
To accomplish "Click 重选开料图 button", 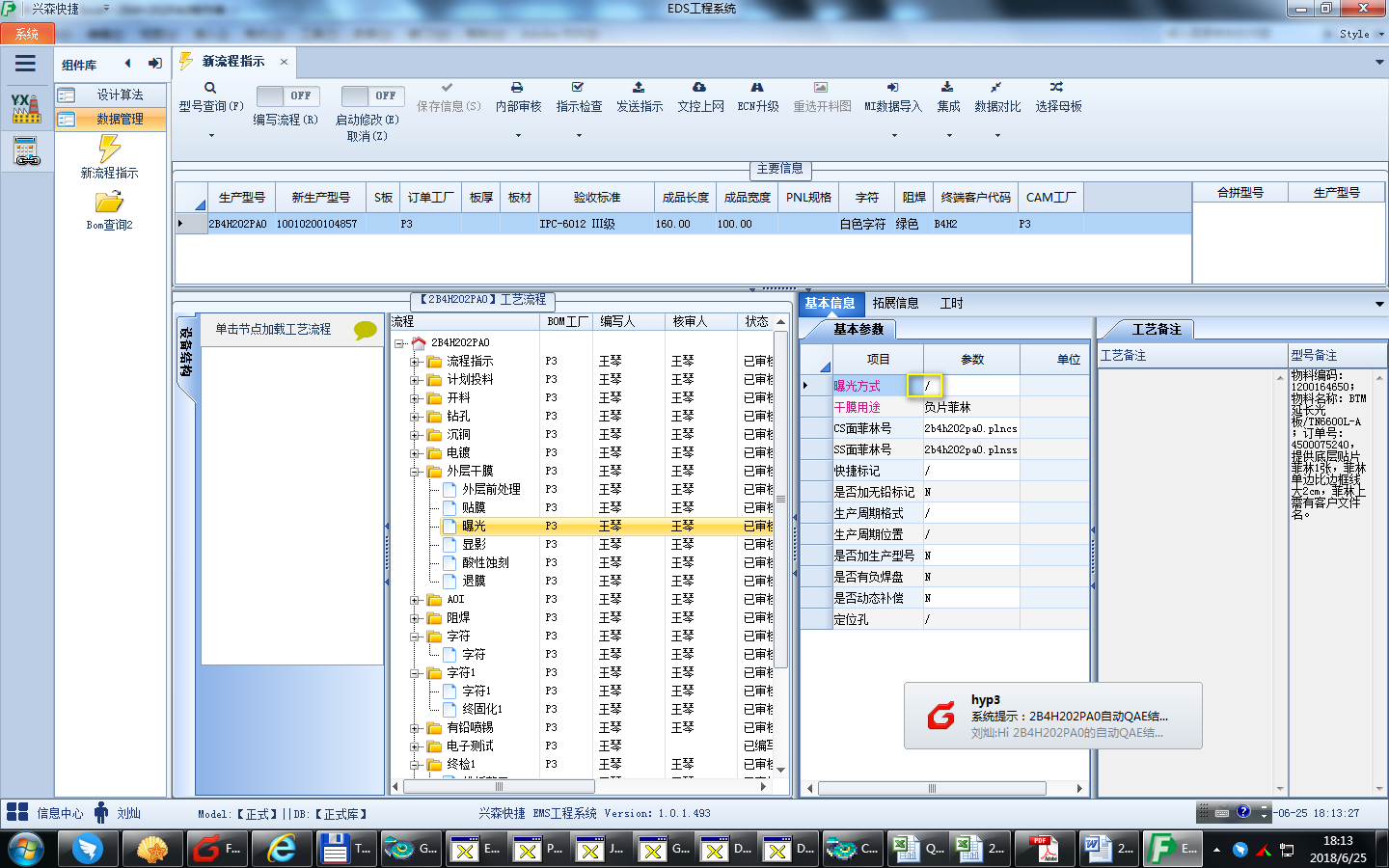I will (x=822, y=97).
